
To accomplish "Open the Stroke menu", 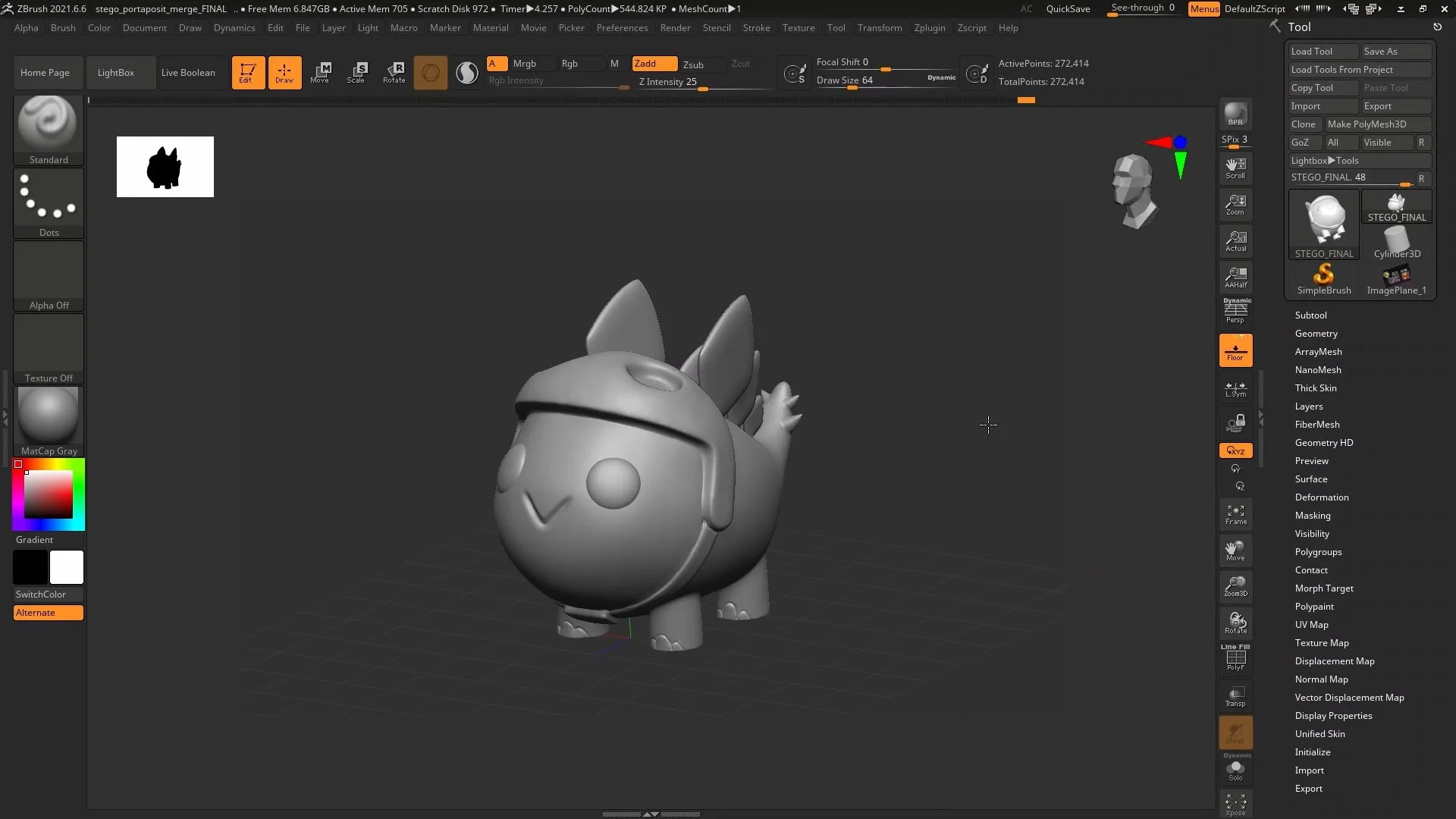I will pyautogui.click(x=755, y=28).
